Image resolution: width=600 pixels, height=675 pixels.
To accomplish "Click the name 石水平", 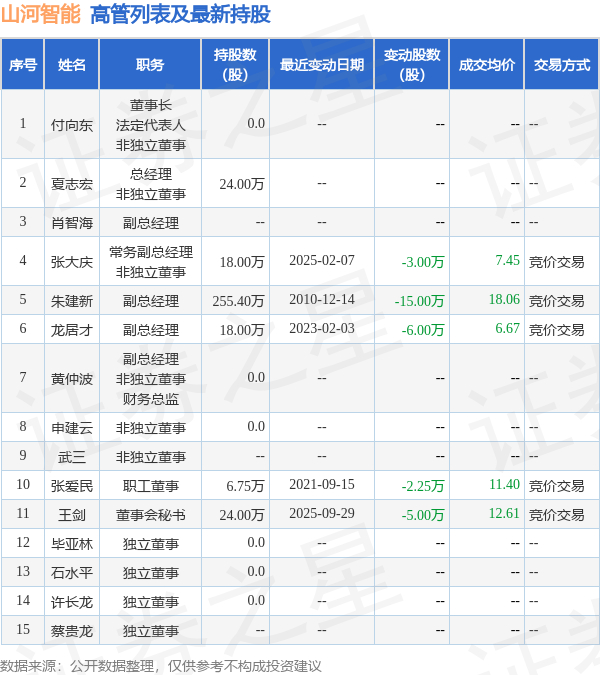I will click(x=72, y=573).
